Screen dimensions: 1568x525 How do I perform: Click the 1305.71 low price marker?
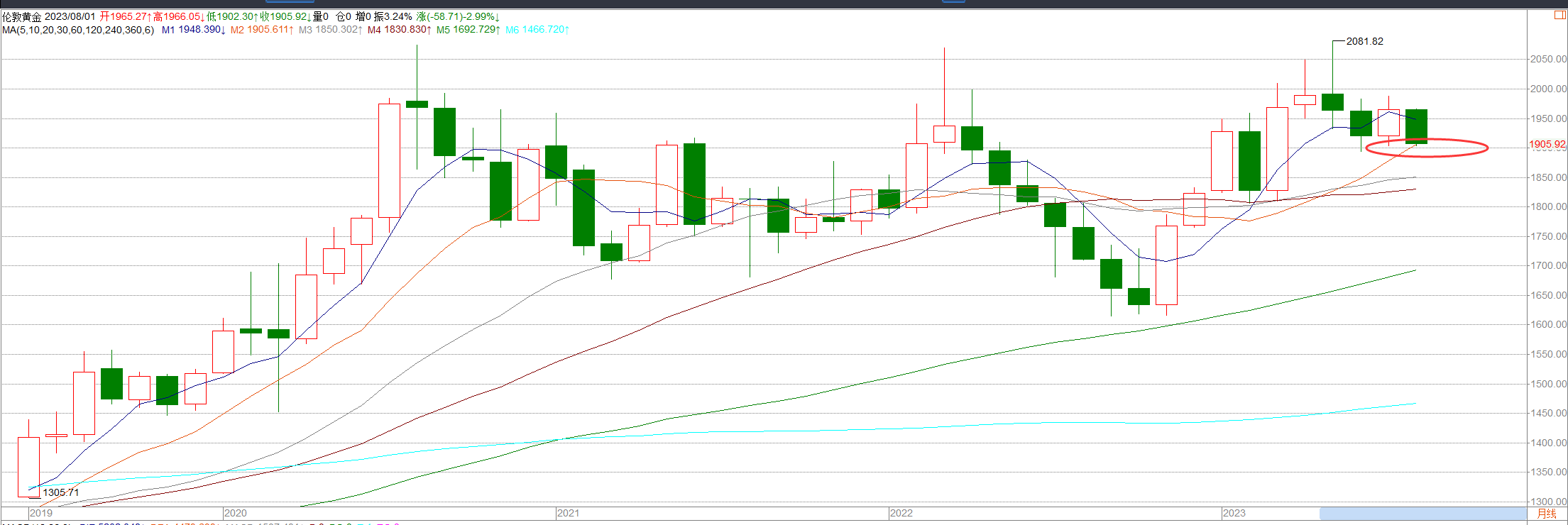point(61,492)
